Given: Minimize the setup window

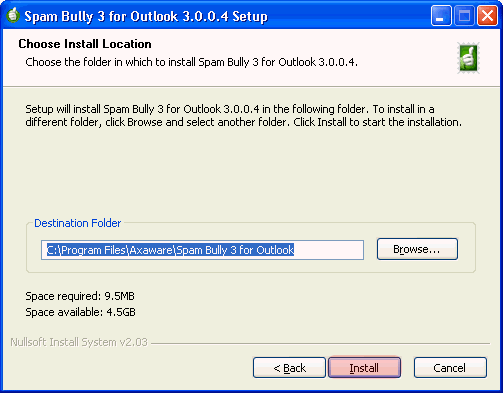Looking at the screenshot, I should [441, 15].
